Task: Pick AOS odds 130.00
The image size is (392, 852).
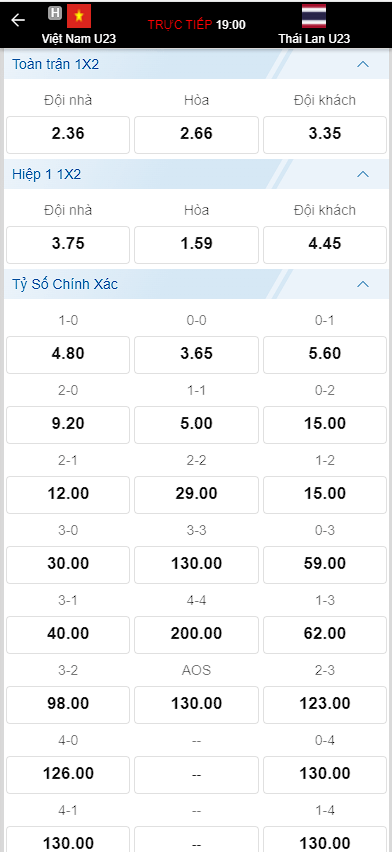Action: click(x=196, y=705)
